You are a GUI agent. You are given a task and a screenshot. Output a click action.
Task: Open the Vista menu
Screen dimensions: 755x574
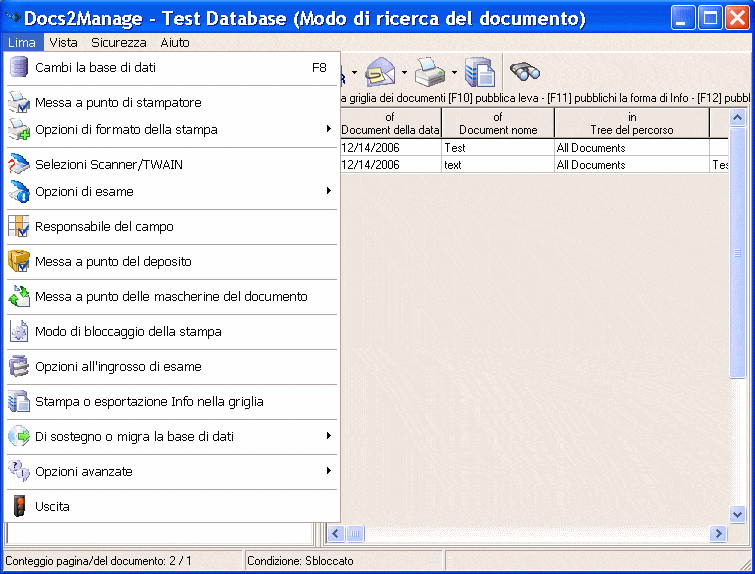point(63,42)
